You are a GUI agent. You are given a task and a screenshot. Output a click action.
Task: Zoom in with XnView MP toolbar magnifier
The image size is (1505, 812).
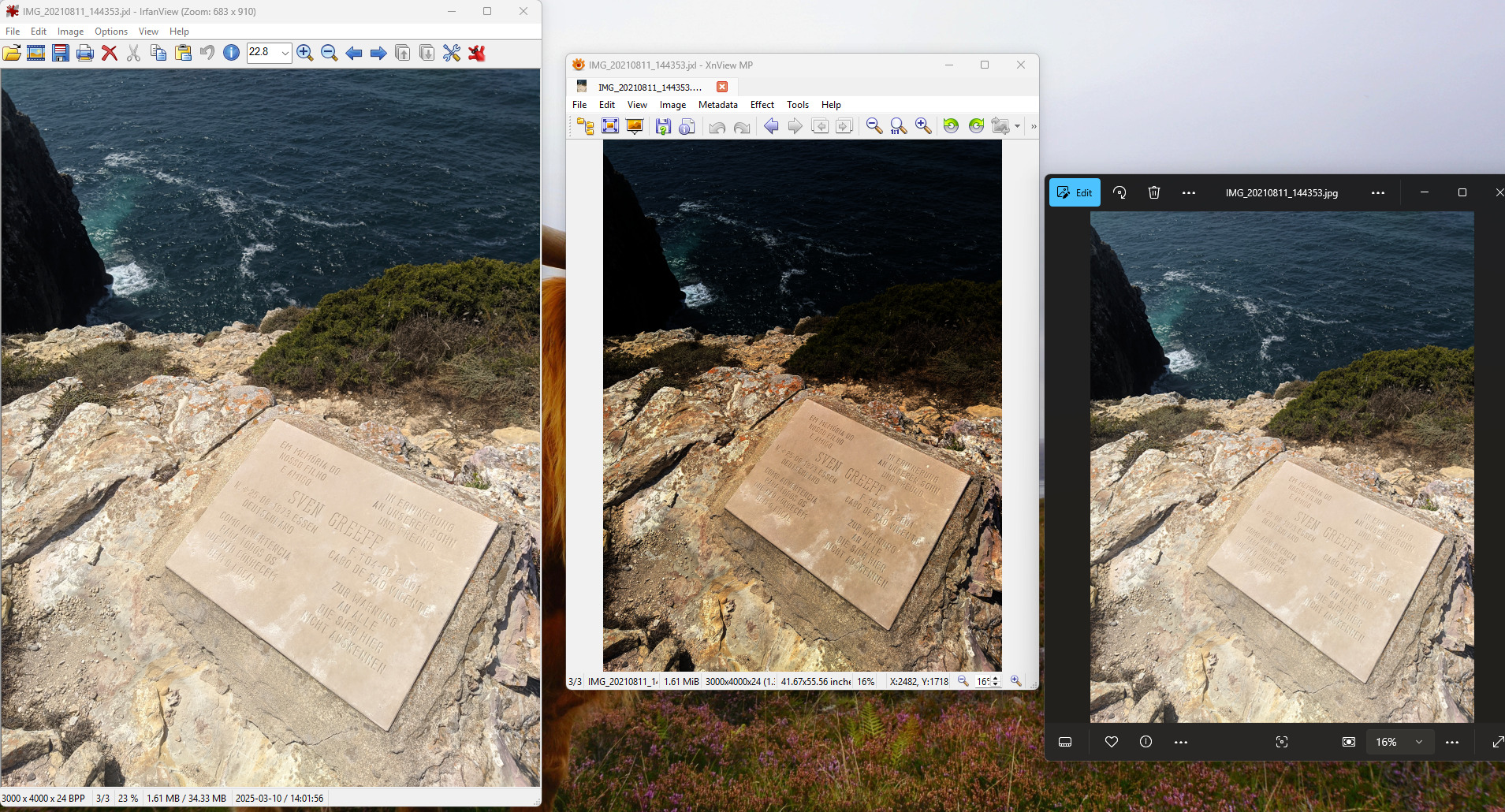[x=923, y=126]
